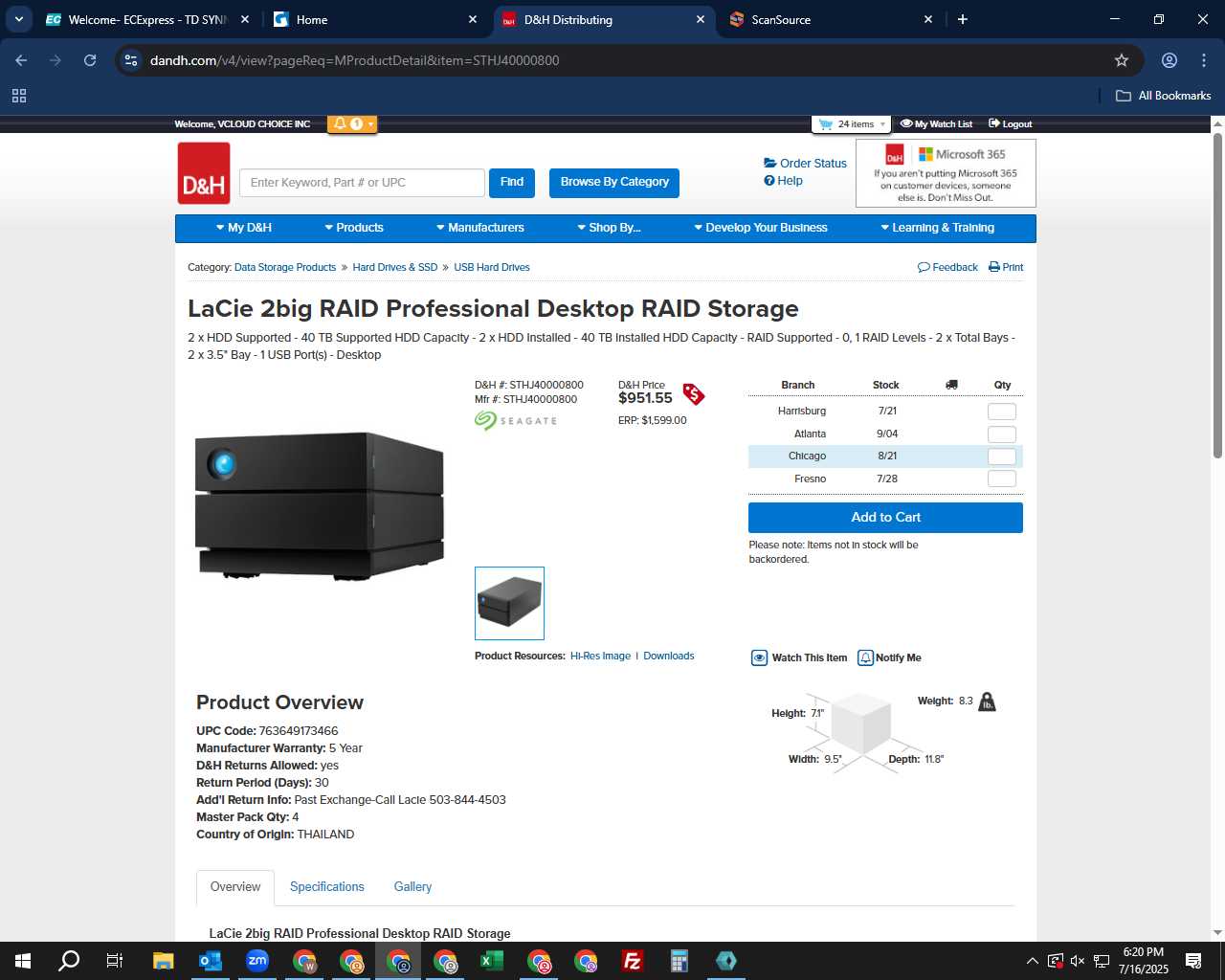
Task: Expand Develop Your Business menu
Action: [761, 228]
